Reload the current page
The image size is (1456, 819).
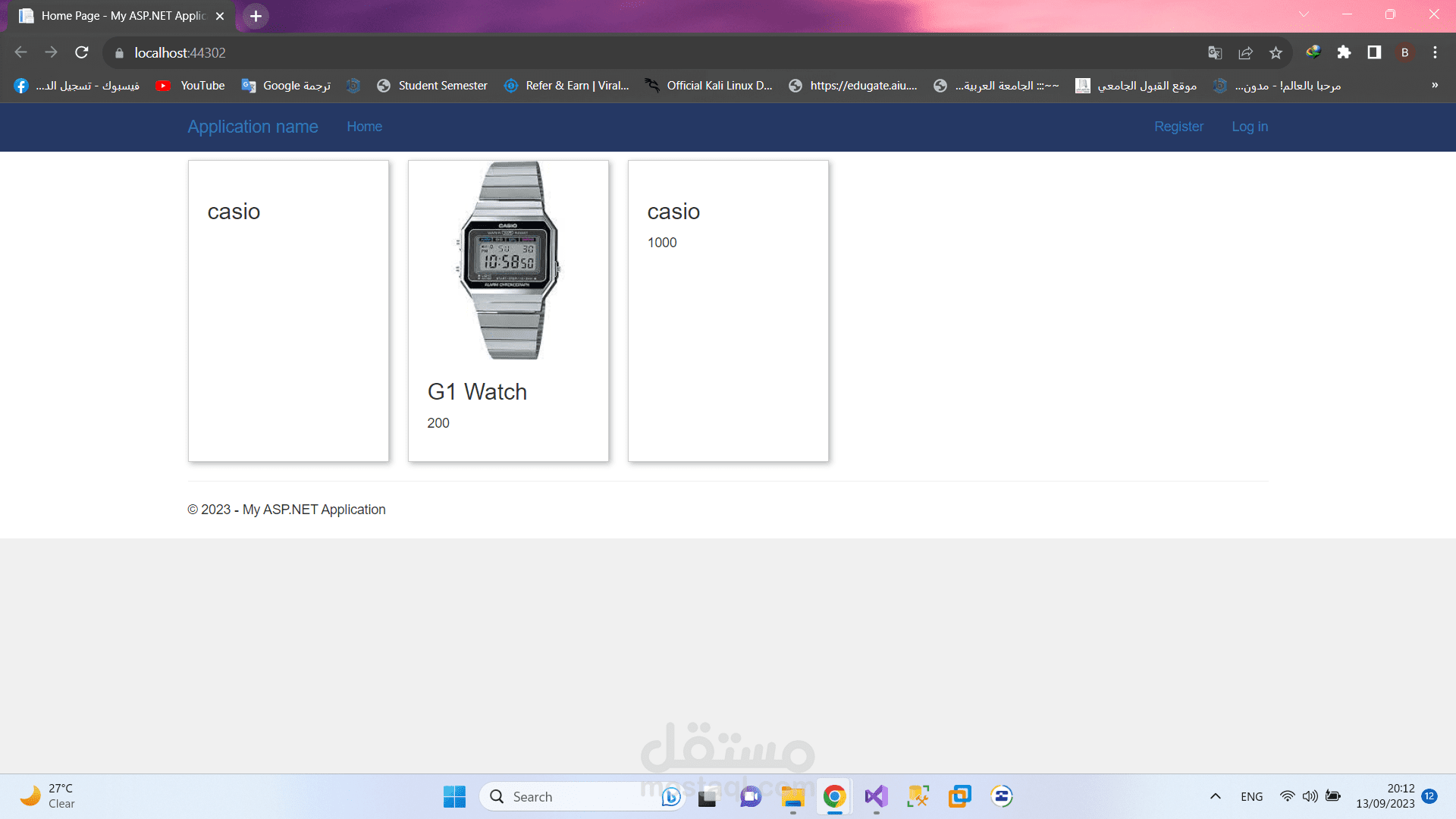point(81,52)
